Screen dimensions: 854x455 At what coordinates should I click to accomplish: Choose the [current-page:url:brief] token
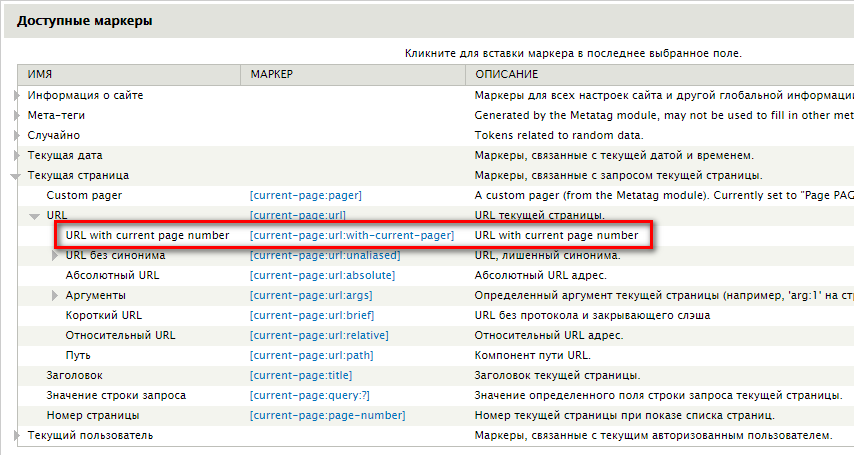click(312, 315)
